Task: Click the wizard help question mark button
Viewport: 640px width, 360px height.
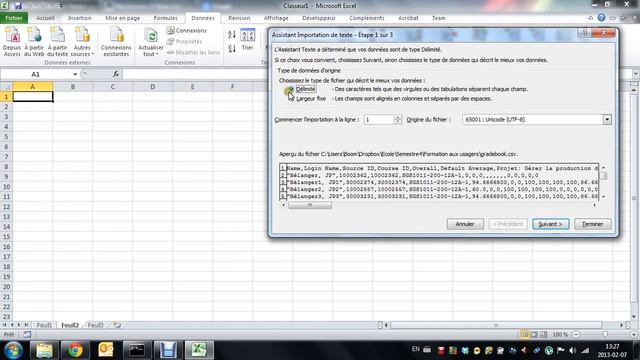Action: (x=584, y=33)
